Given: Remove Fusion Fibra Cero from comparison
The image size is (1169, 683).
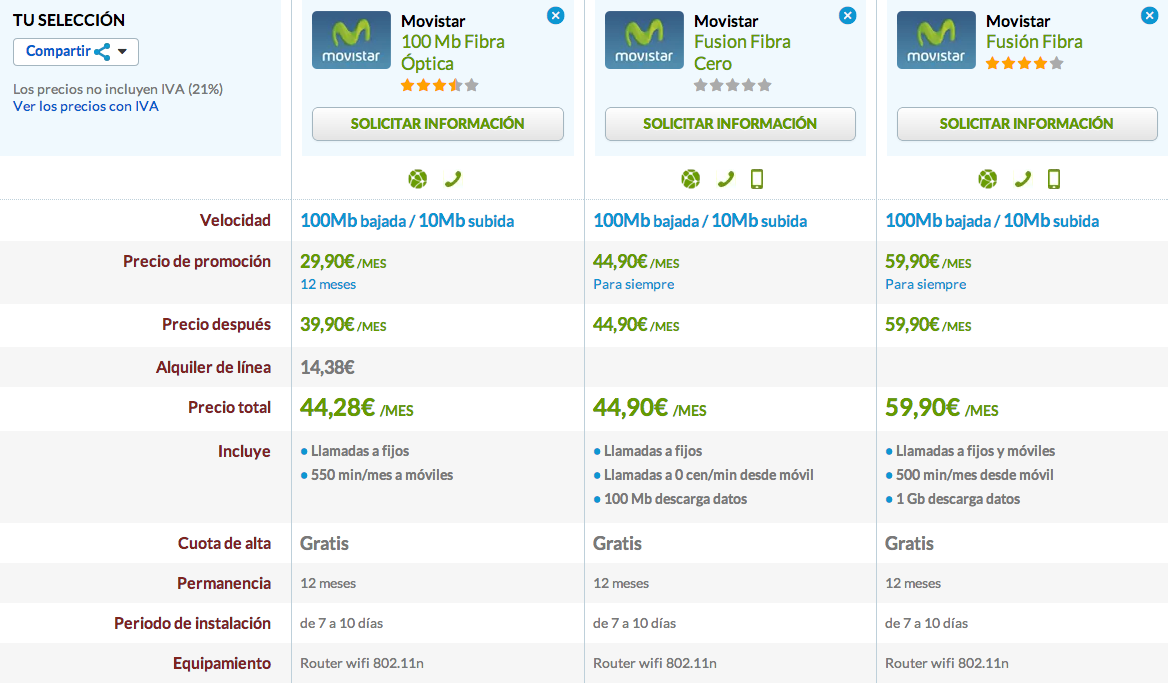Looking at the screenshot, I should click(848, 16).
